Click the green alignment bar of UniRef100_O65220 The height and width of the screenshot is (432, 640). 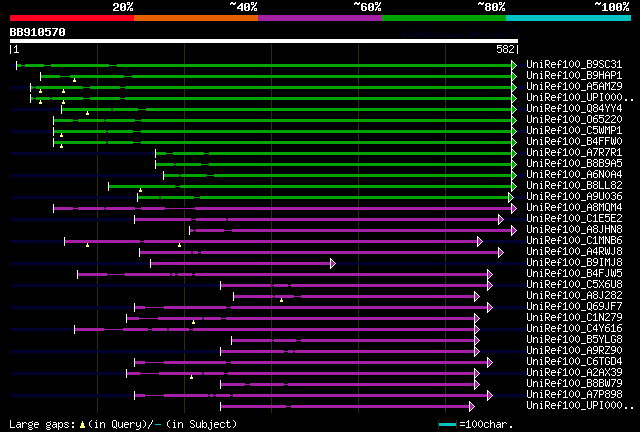(282, 120)
